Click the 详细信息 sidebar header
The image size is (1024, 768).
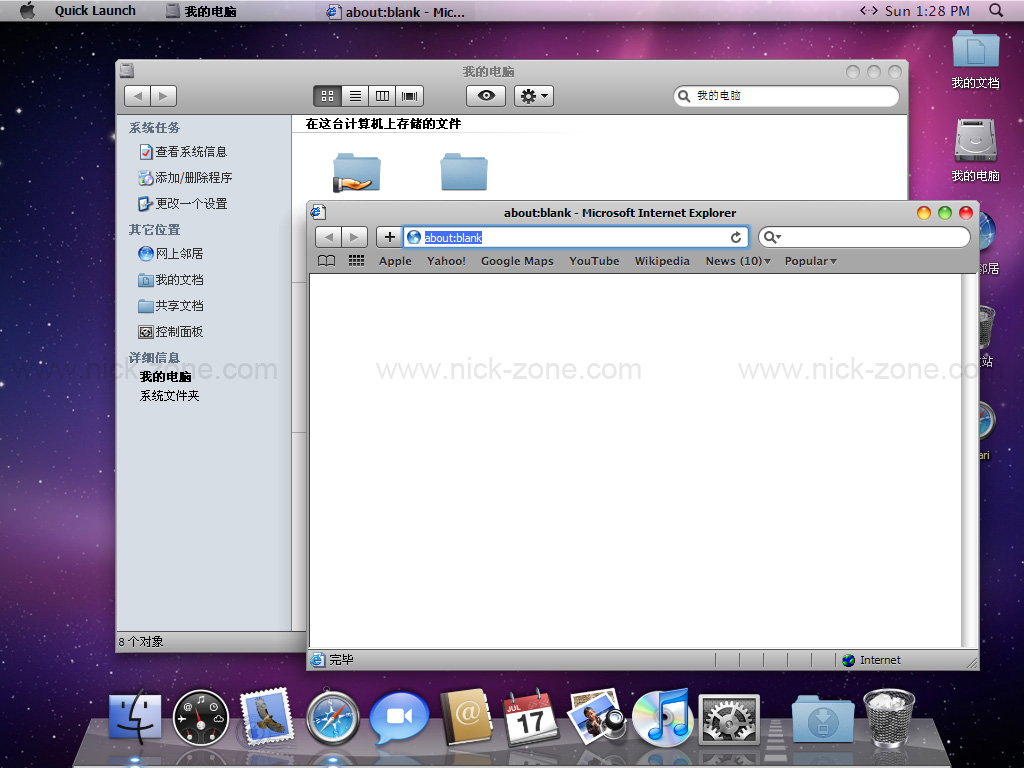(x=154, y=357)
